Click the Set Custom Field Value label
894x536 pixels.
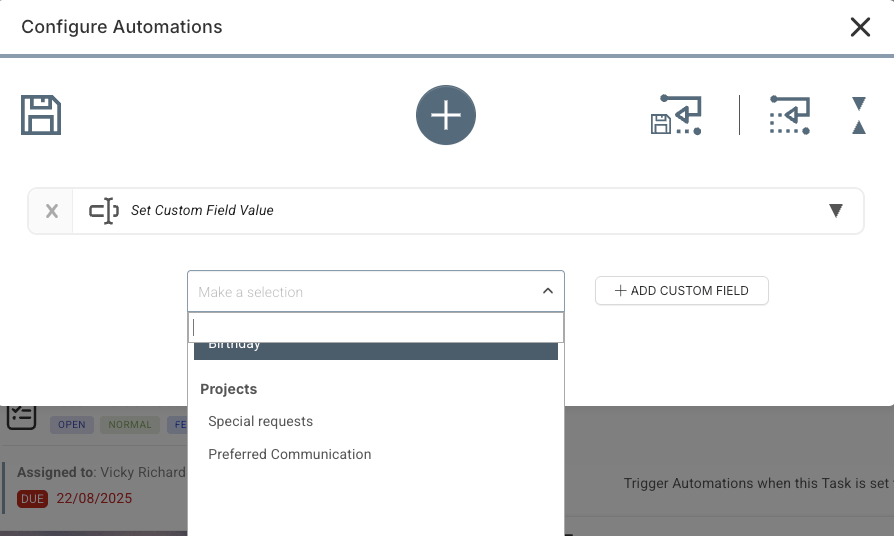click(202, 210)
